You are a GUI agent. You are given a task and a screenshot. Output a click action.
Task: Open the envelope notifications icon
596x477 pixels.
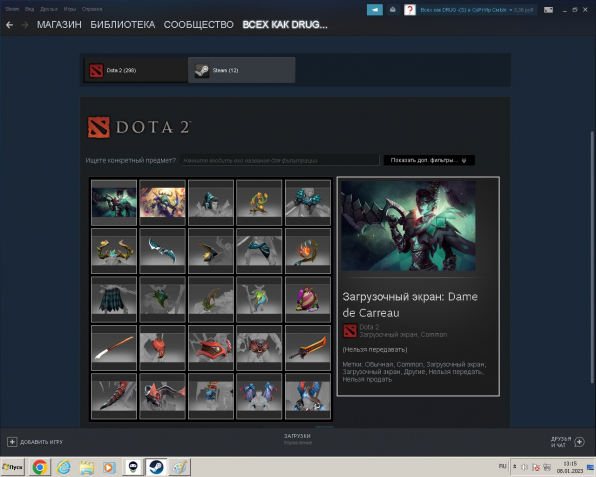pos(393,10)
